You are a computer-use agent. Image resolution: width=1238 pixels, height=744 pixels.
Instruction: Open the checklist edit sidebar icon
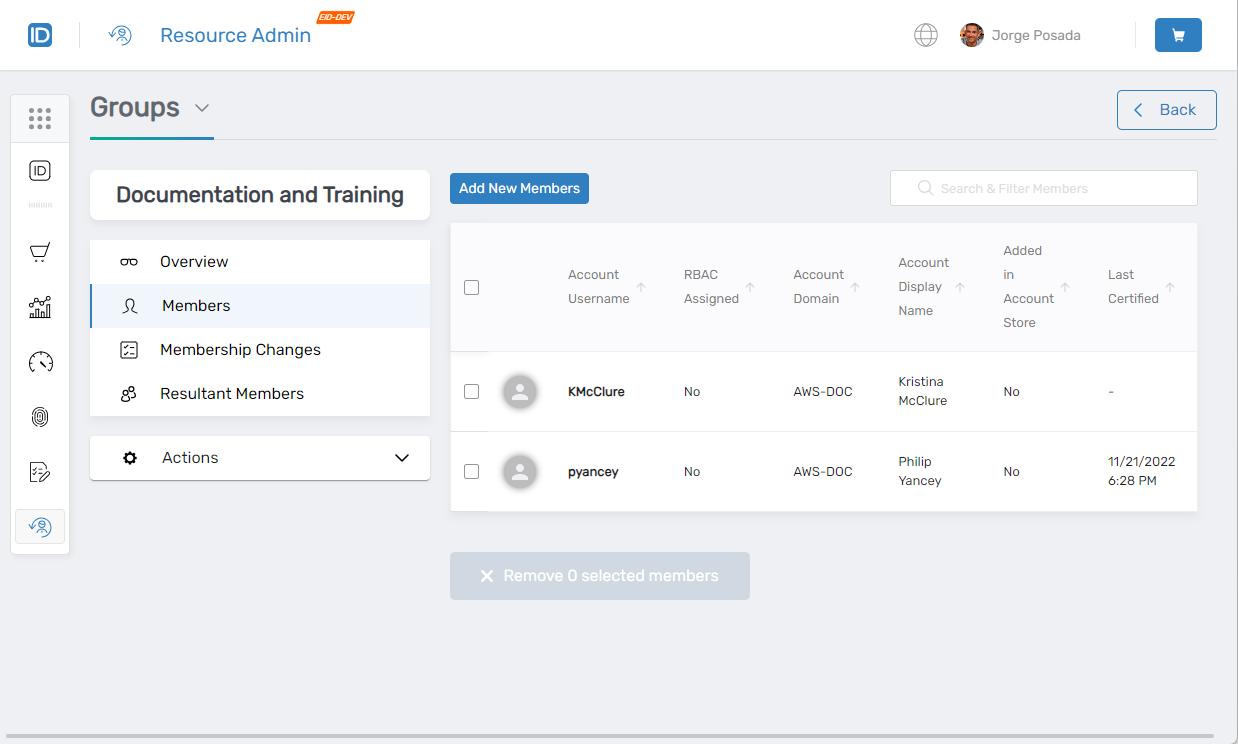tap(40, 472)
